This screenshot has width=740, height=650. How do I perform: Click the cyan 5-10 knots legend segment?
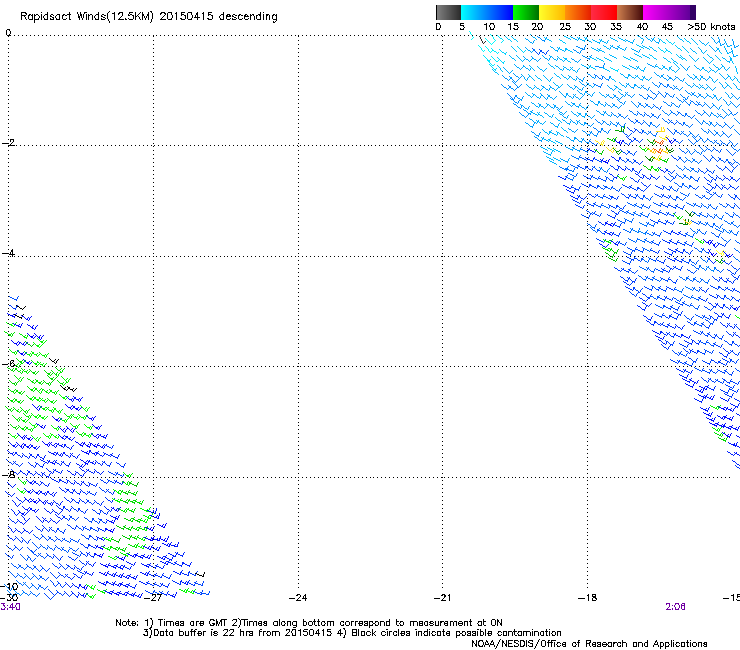coord(474,12)
